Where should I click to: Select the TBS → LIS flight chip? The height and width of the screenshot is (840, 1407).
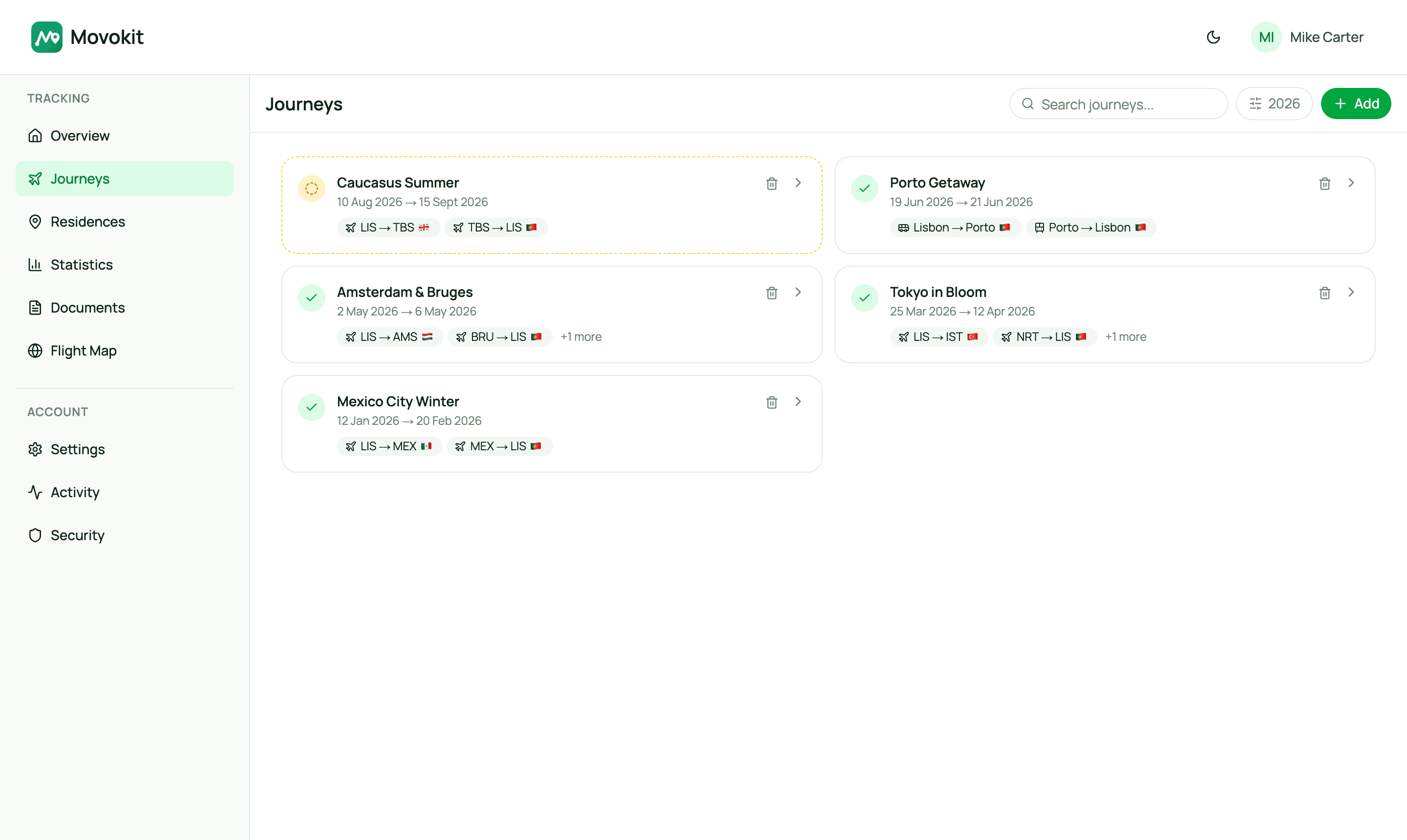pyautogui.click(x=496, y=228)
